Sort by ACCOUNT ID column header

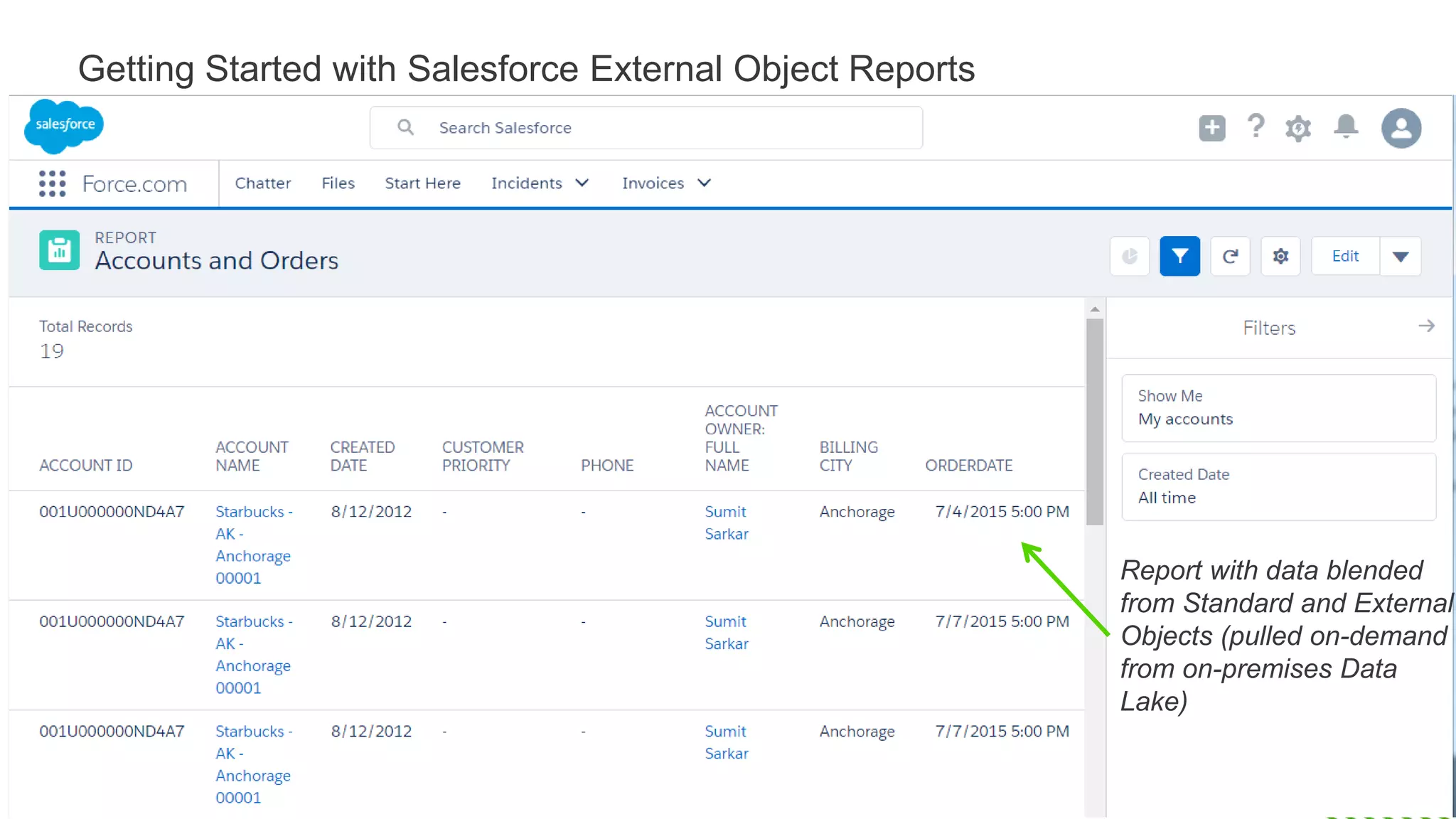click(x=85, y=465)
